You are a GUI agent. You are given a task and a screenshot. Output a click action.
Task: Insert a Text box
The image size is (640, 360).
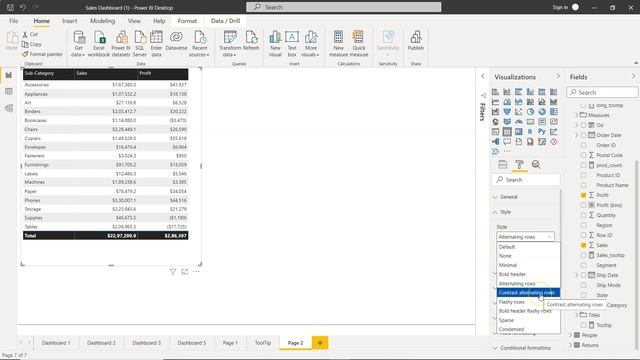click(292, 44)
